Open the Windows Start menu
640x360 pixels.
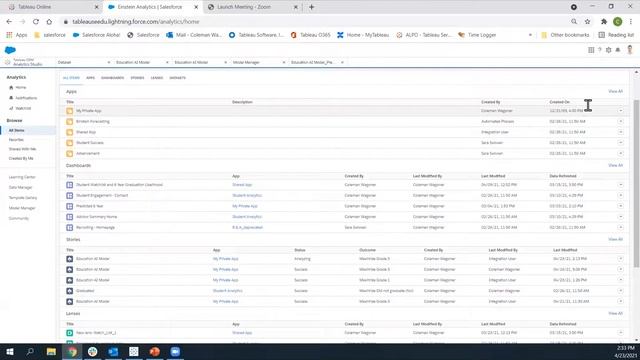click(x=9, y=351)
